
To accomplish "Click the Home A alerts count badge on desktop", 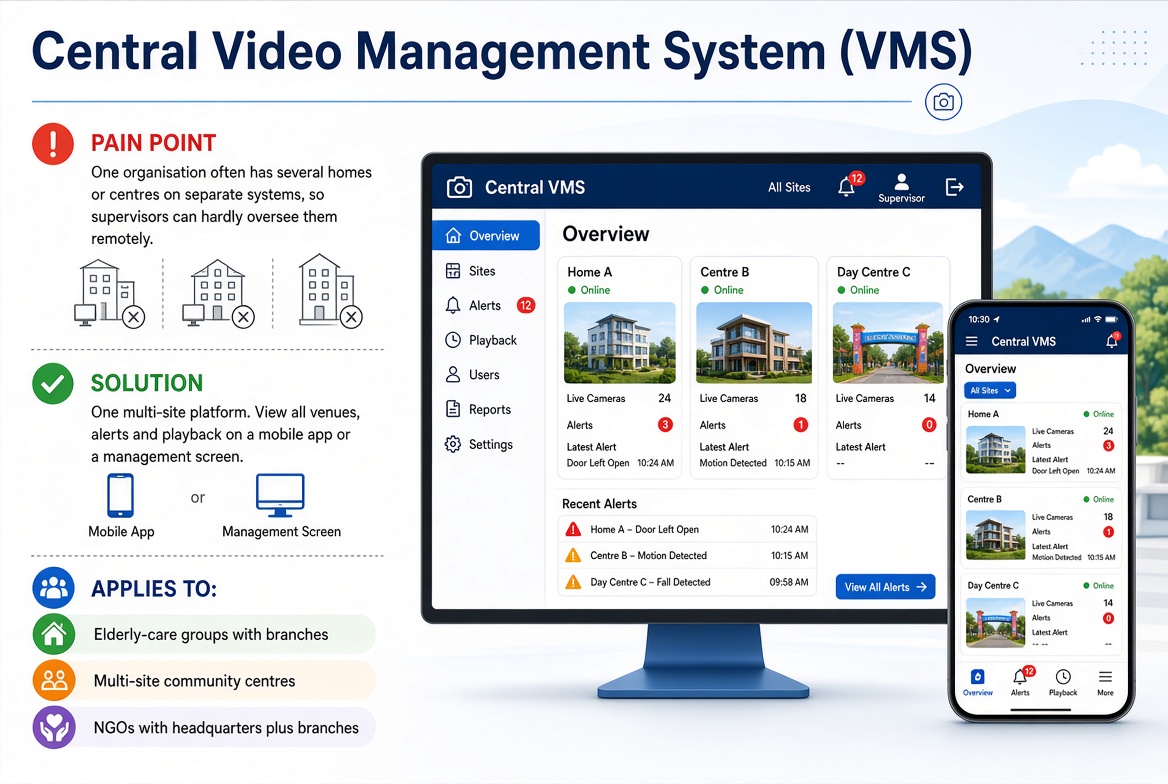I will click(x=665, y=425).
